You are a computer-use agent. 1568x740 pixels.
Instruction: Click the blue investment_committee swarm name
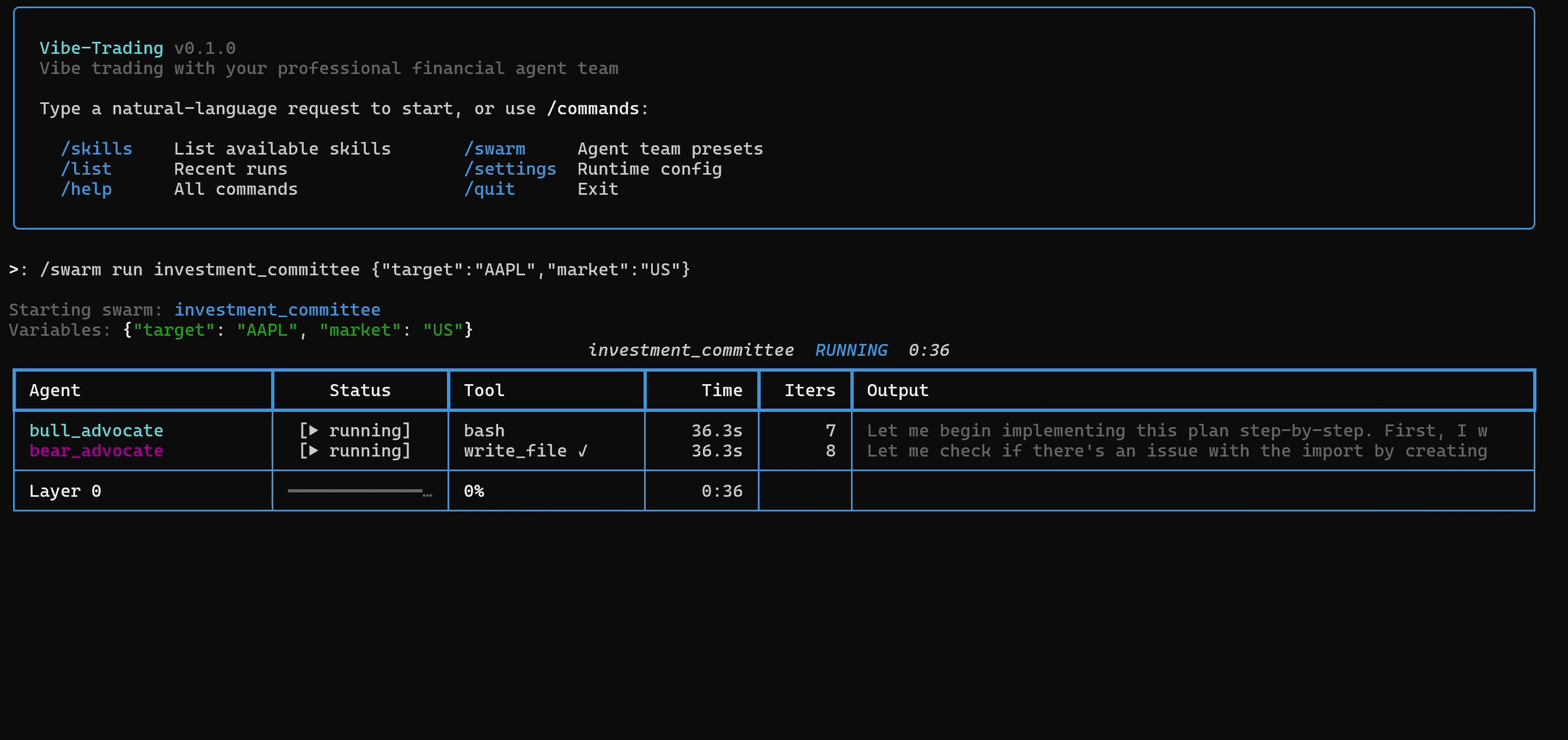point(277,310)
